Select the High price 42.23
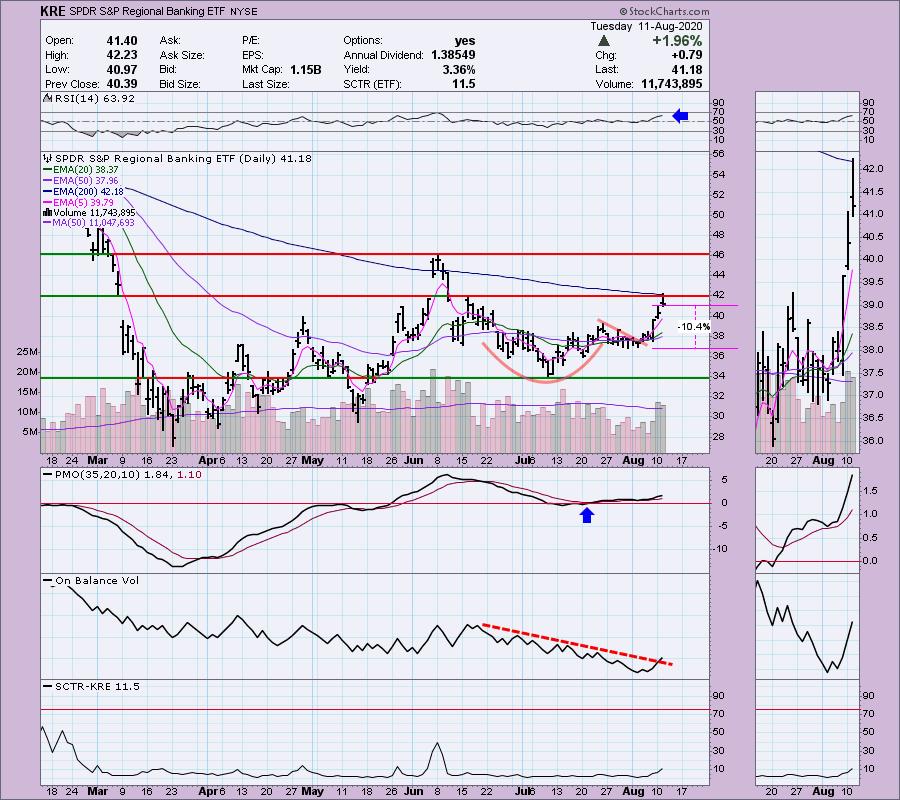 click(122, 55)
